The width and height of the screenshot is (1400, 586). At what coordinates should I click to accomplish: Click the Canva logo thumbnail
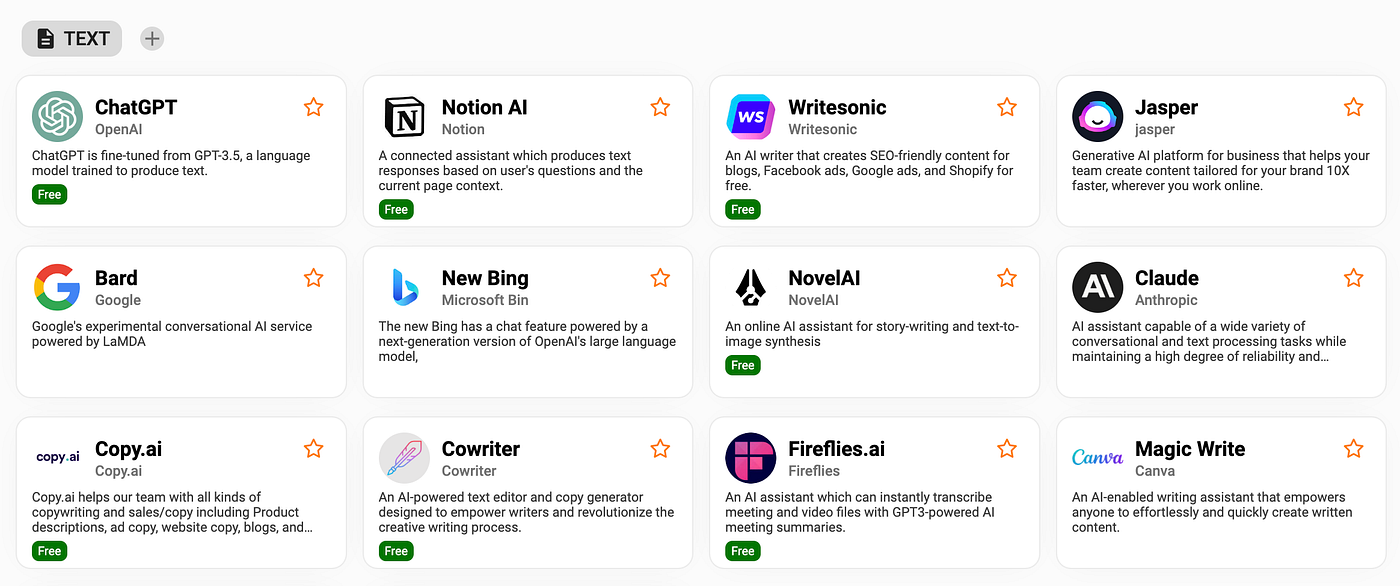[1097, 459]
